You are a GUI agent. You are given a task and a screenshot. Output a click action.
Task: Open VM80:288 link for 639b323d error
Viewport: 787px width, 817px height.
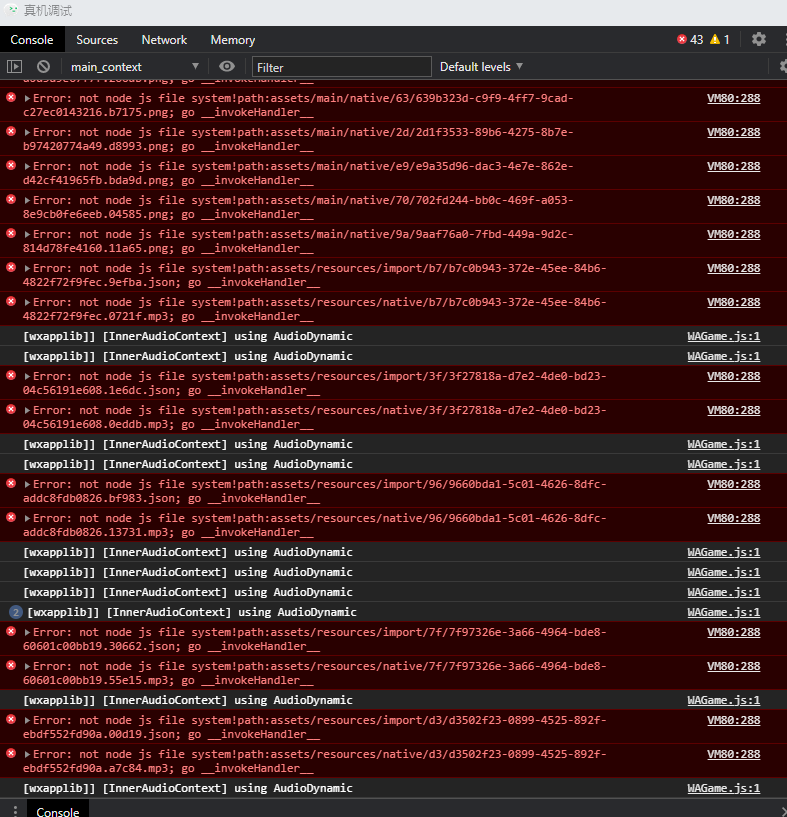click(x=733, y=98)
